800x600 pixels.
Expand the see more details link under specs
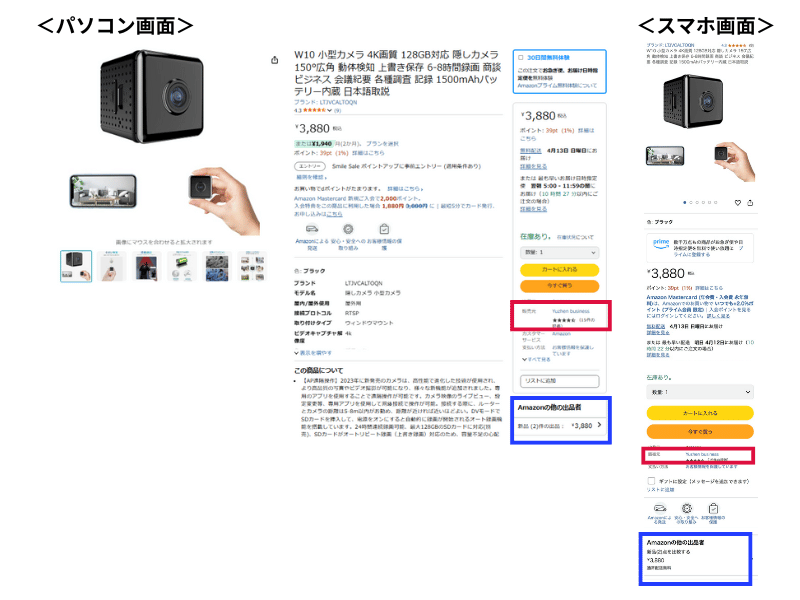point(313,353)
